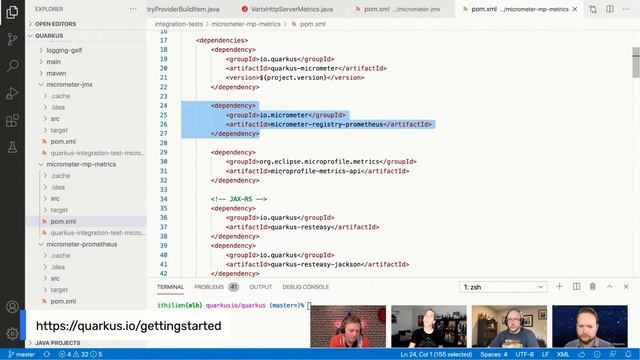
Task: Change indentation via Spaces: 4
Action: [494, 354]
